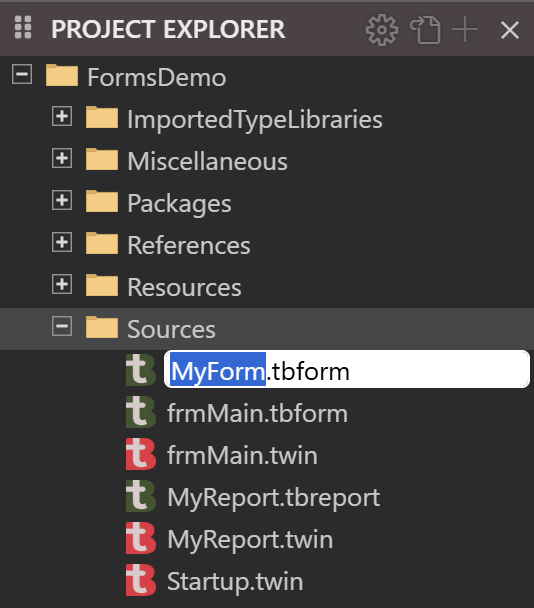Select the FormsDemo project label
Viewport: 534px width, 608px height.
[x=157, y=78]
